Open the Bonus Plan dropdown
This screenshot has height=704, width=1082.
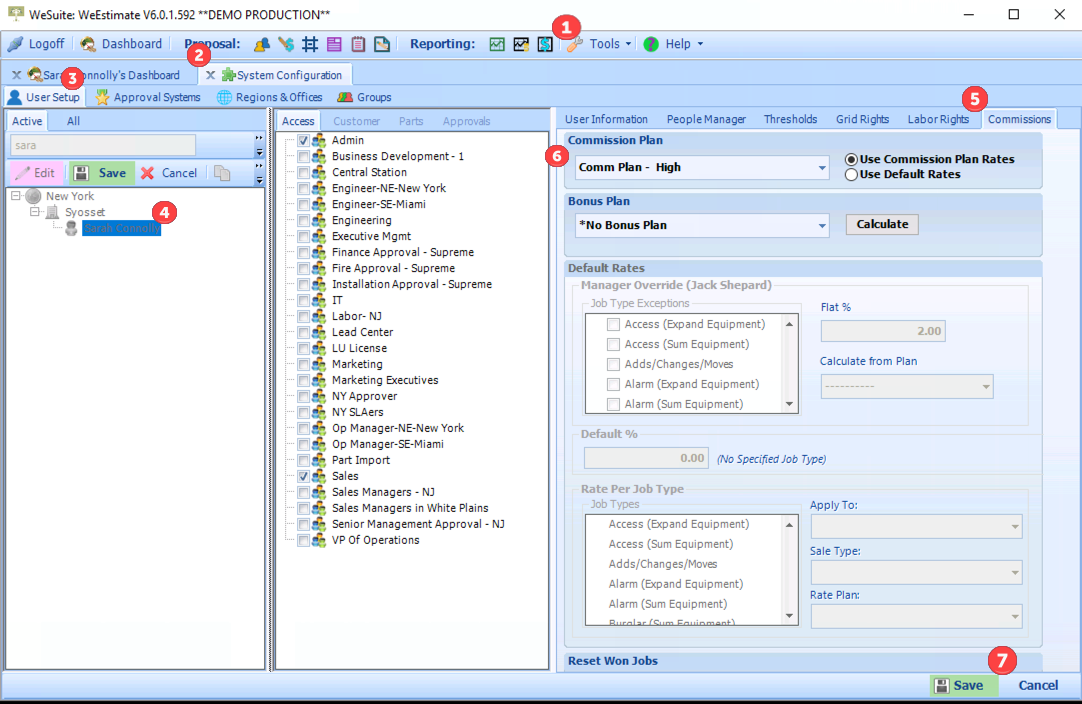tap(822, 226)
